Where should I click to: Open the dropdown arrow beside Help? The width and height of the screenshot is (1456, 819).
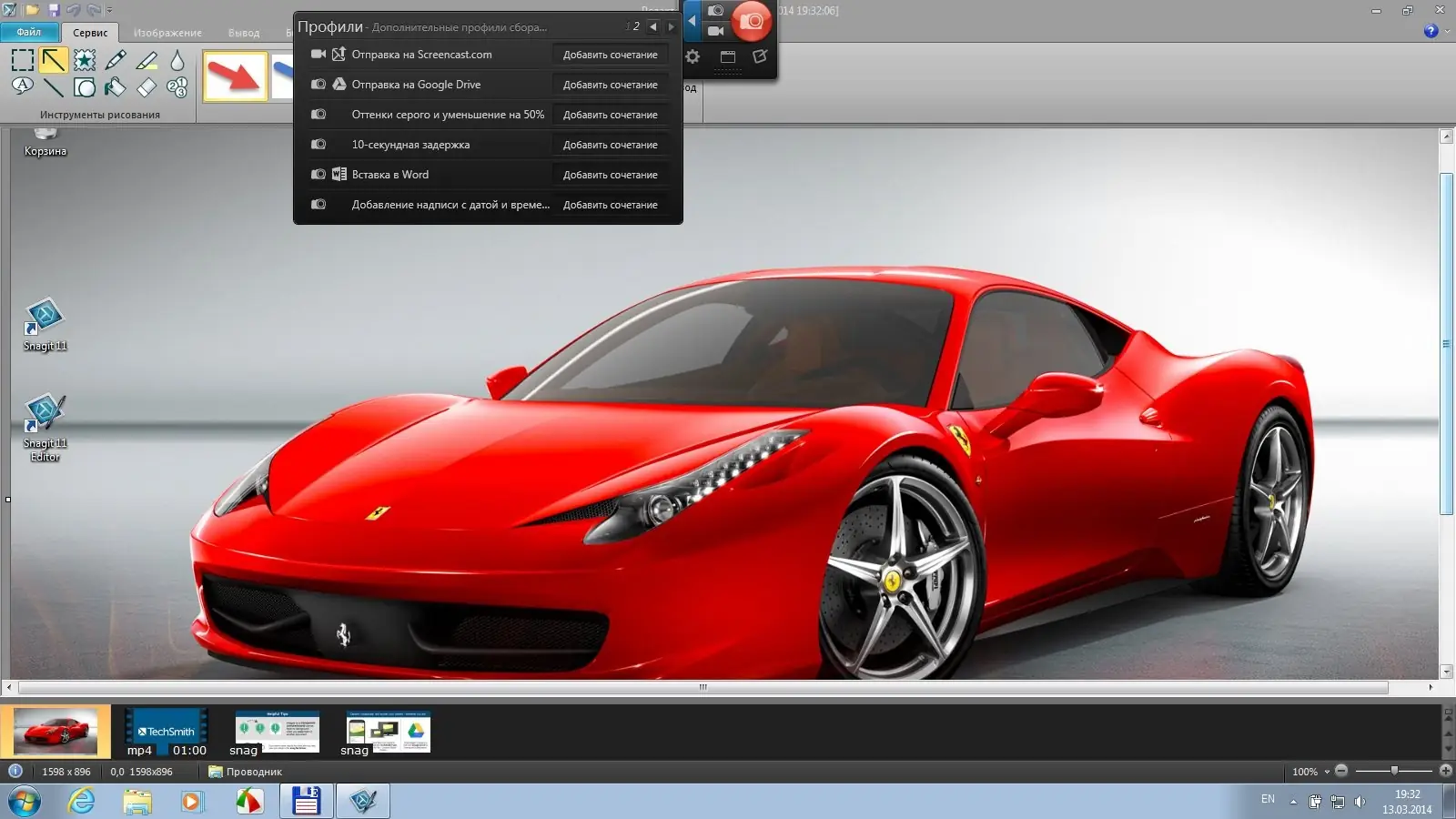(1447, 31)
